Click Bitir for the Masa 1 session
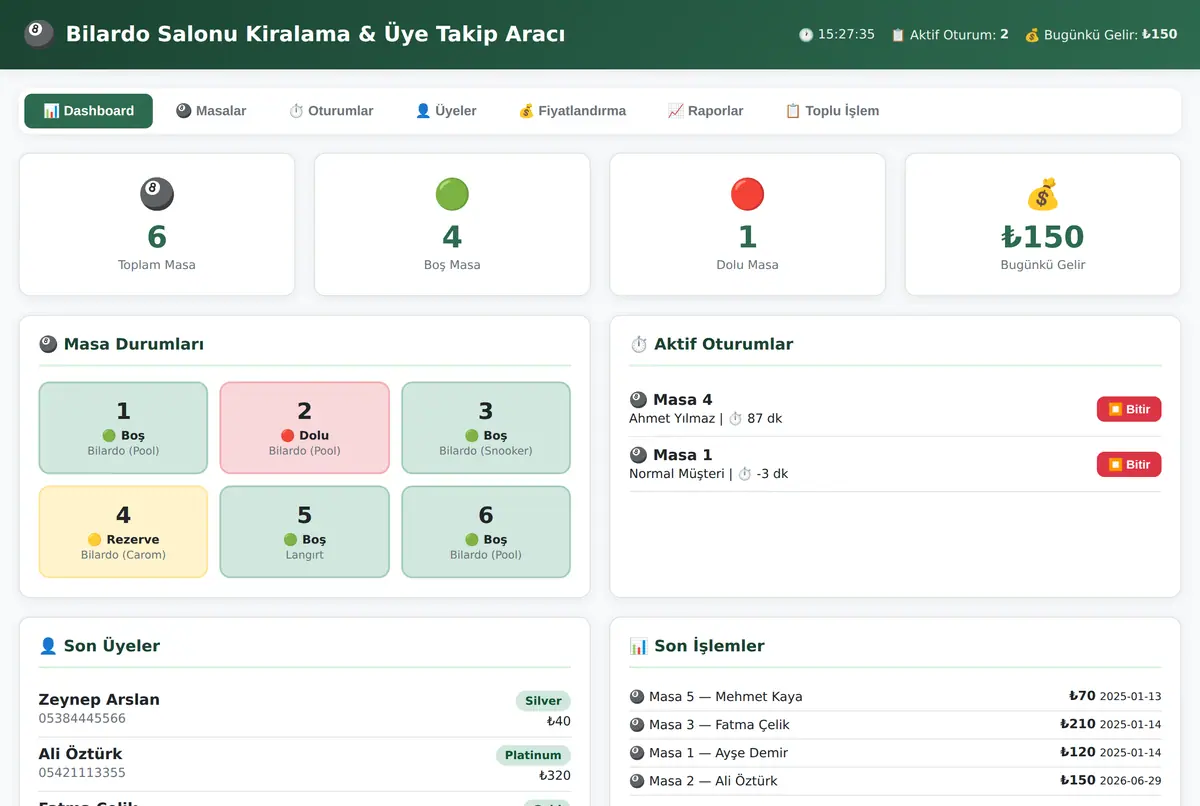1200x806 pixels. point(1129,464)
